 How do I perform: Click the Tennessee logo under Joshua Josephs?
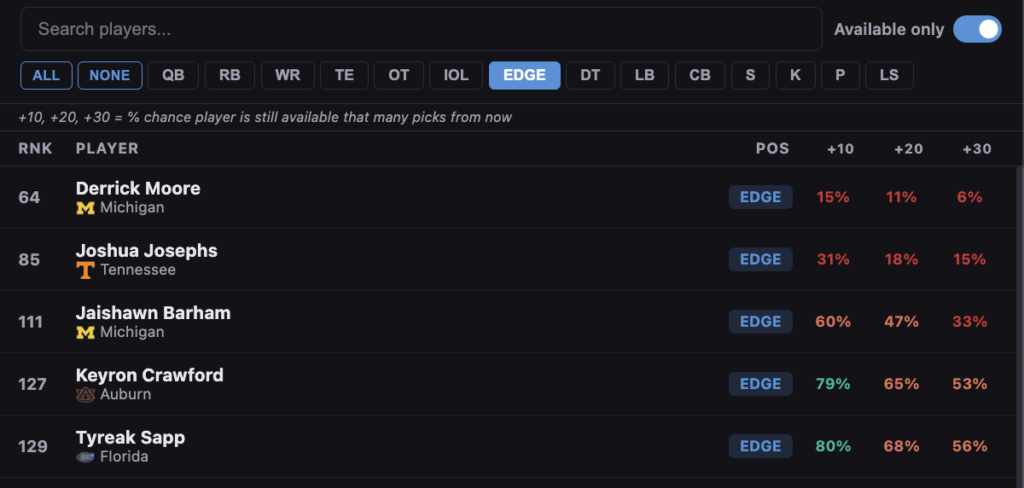pos(85,270)
